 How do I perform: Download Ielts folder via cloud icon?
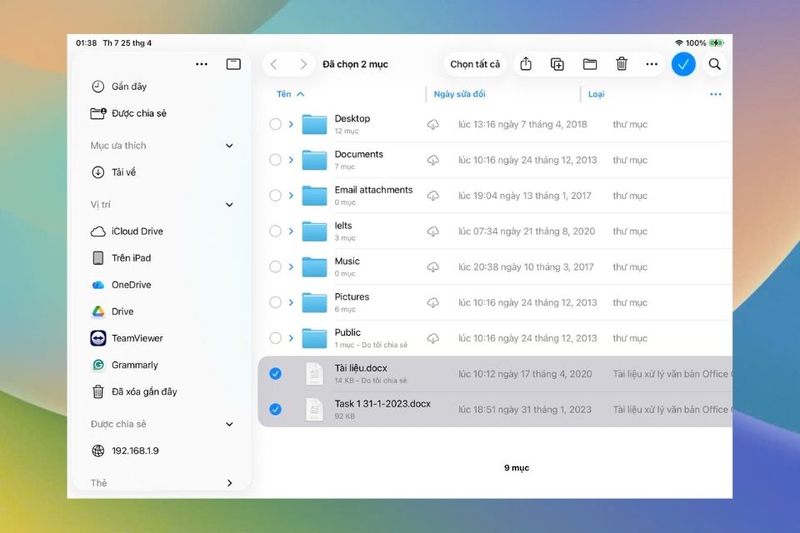tap(433, 231)
